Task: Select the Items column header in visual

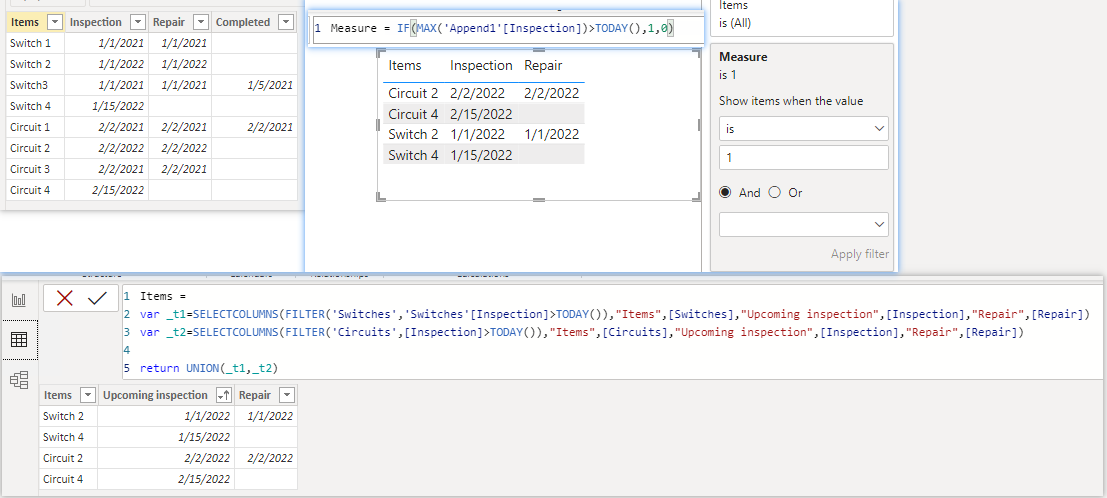Action: tap(405, 66)
